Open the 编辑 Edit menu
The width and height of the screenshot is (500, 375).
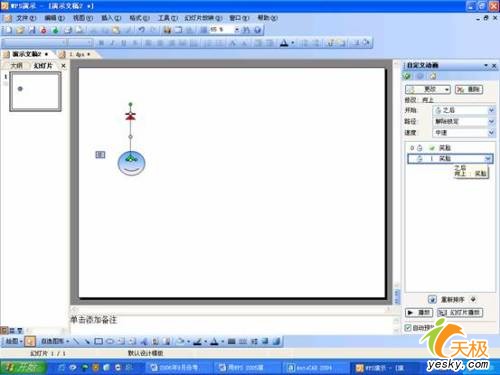54,18
